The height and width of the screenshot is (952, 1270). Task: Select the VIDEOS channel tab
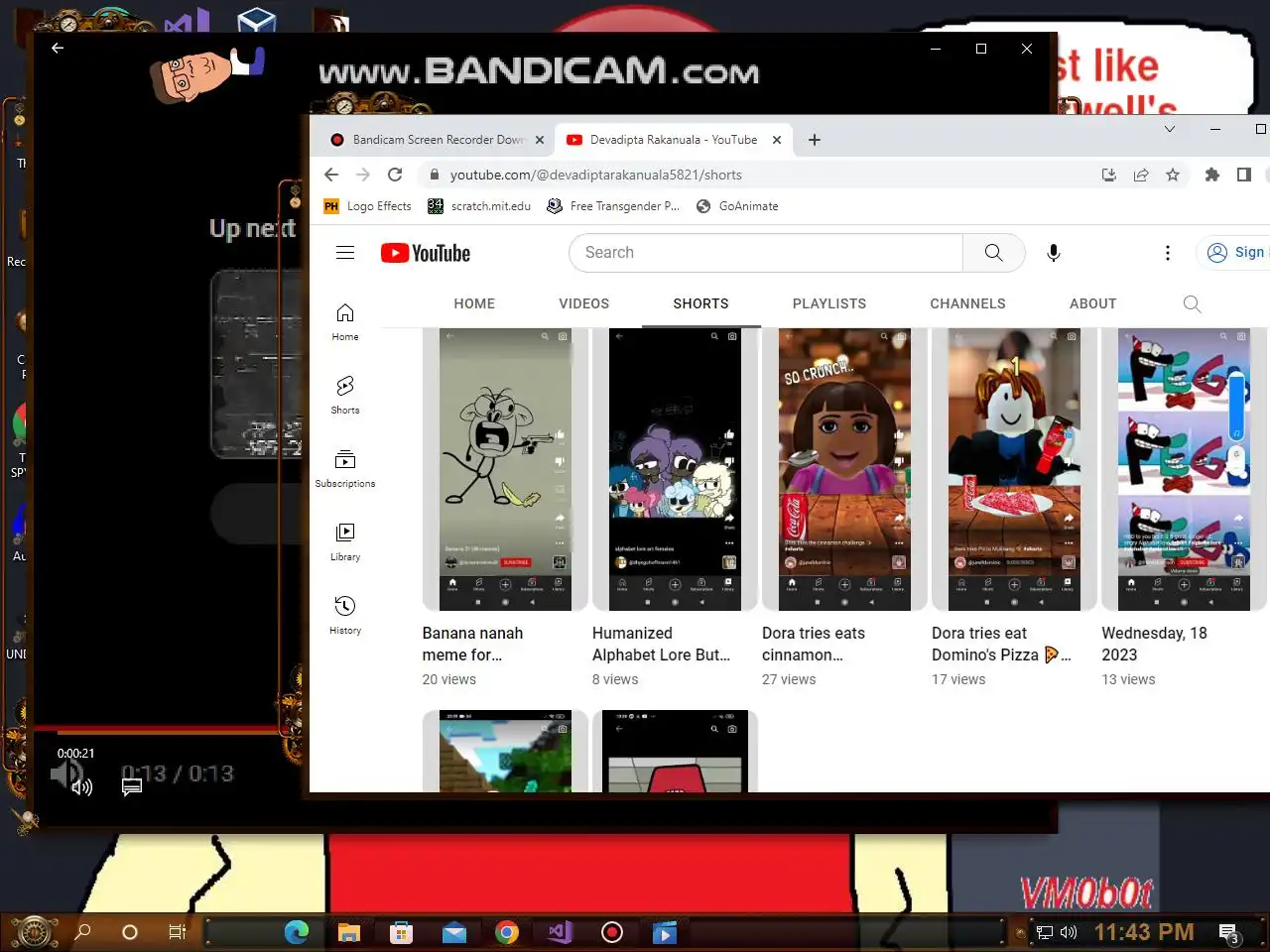[x=584, y=303]
